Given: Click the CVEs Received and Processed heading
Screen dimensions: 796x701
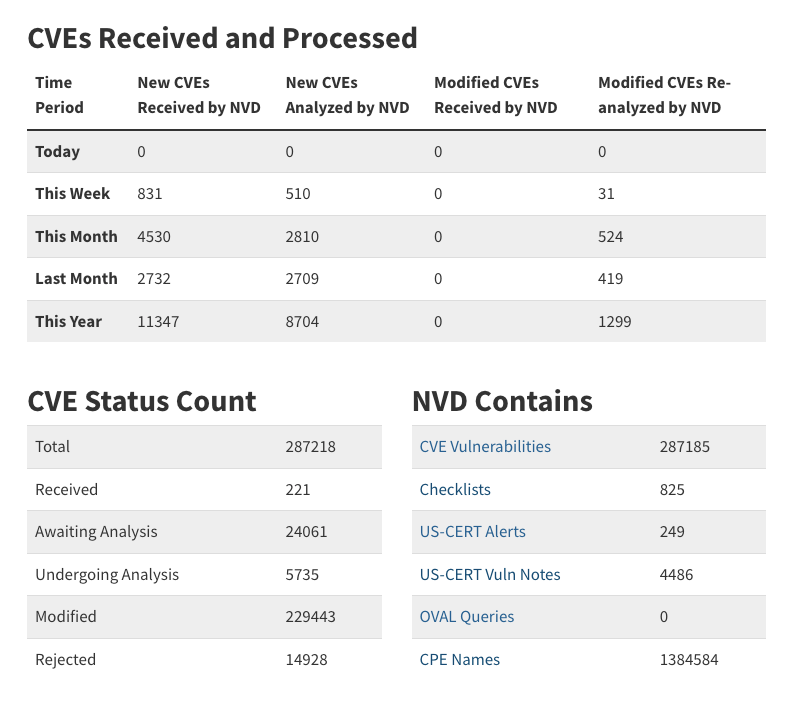Looking at the screenshot, I should [222, 38].
